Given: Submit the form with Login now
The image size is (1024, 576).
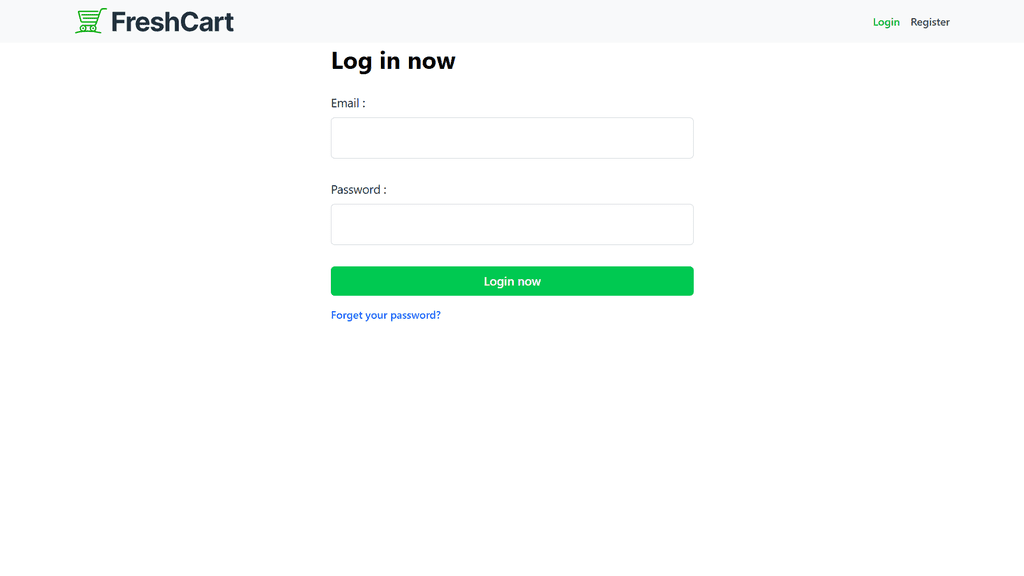Looking at the screenshot, I should coord(512,281).
